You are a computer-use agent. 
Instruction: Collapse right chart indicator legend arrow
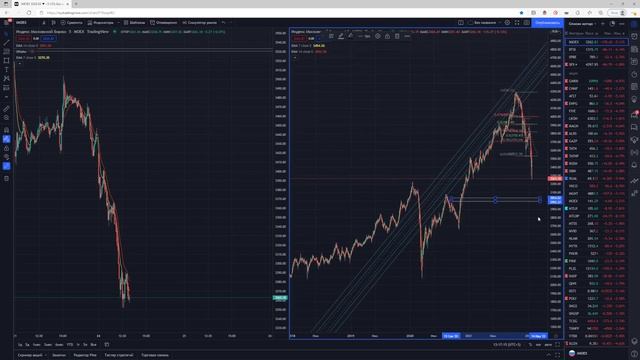tap(295, 58)
